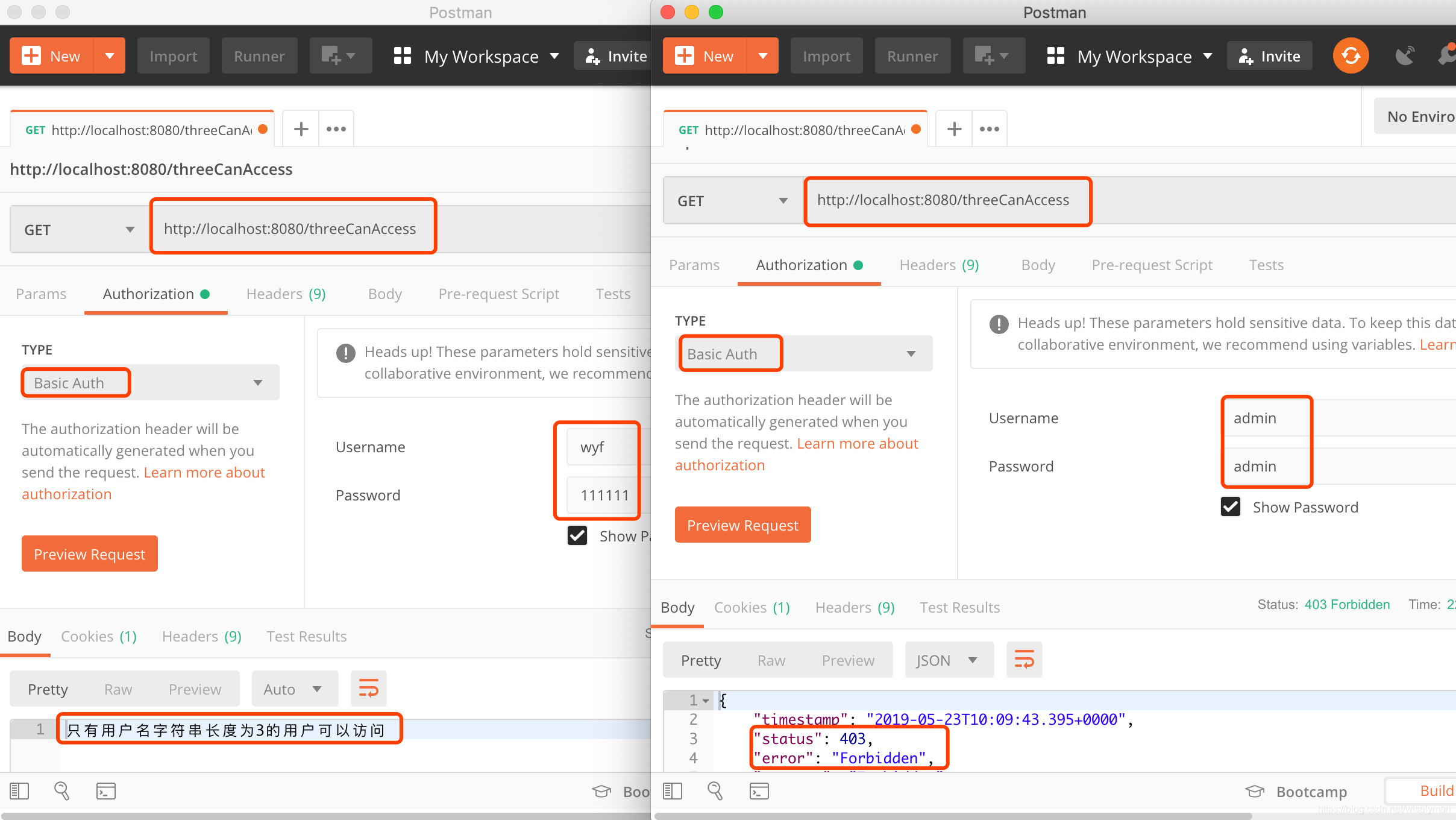
Task: Open console icon in left window status bar
Action: point(106,791)
